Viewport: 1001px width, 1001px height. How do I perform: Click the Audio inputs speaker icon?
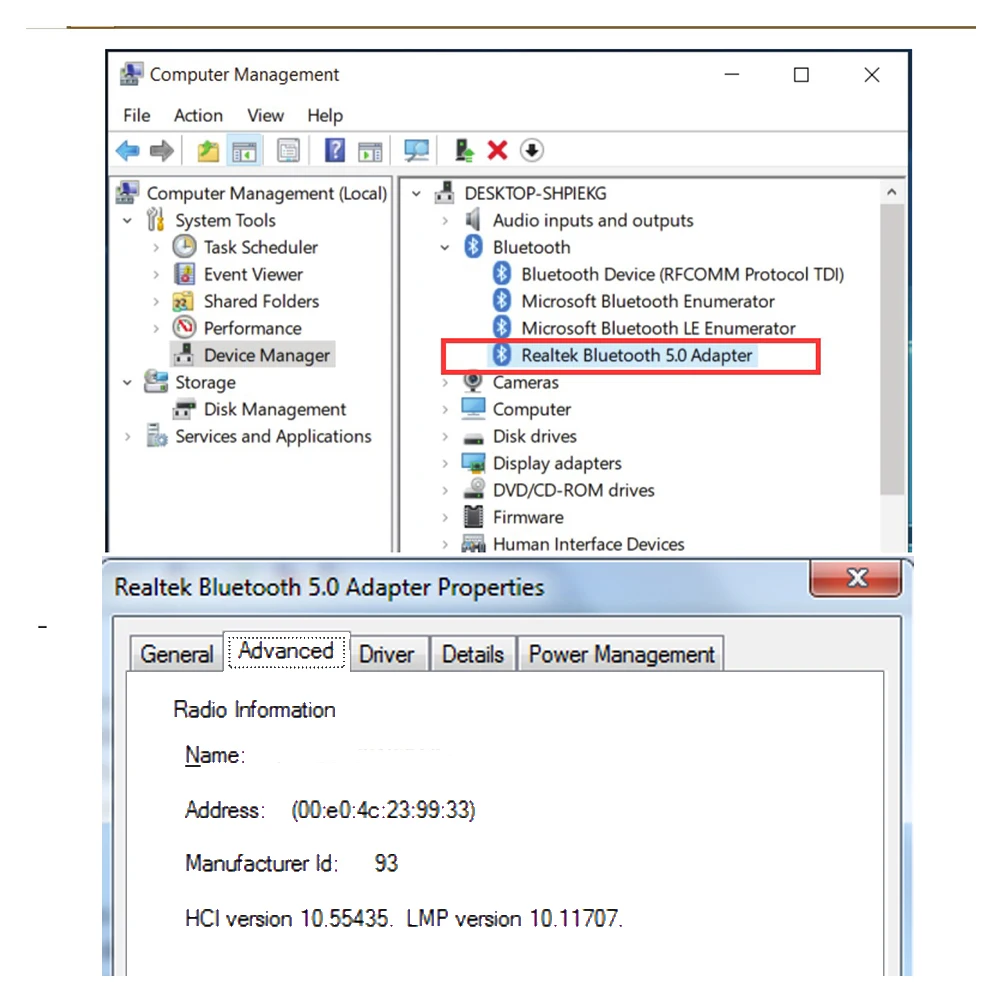point(472,220)
